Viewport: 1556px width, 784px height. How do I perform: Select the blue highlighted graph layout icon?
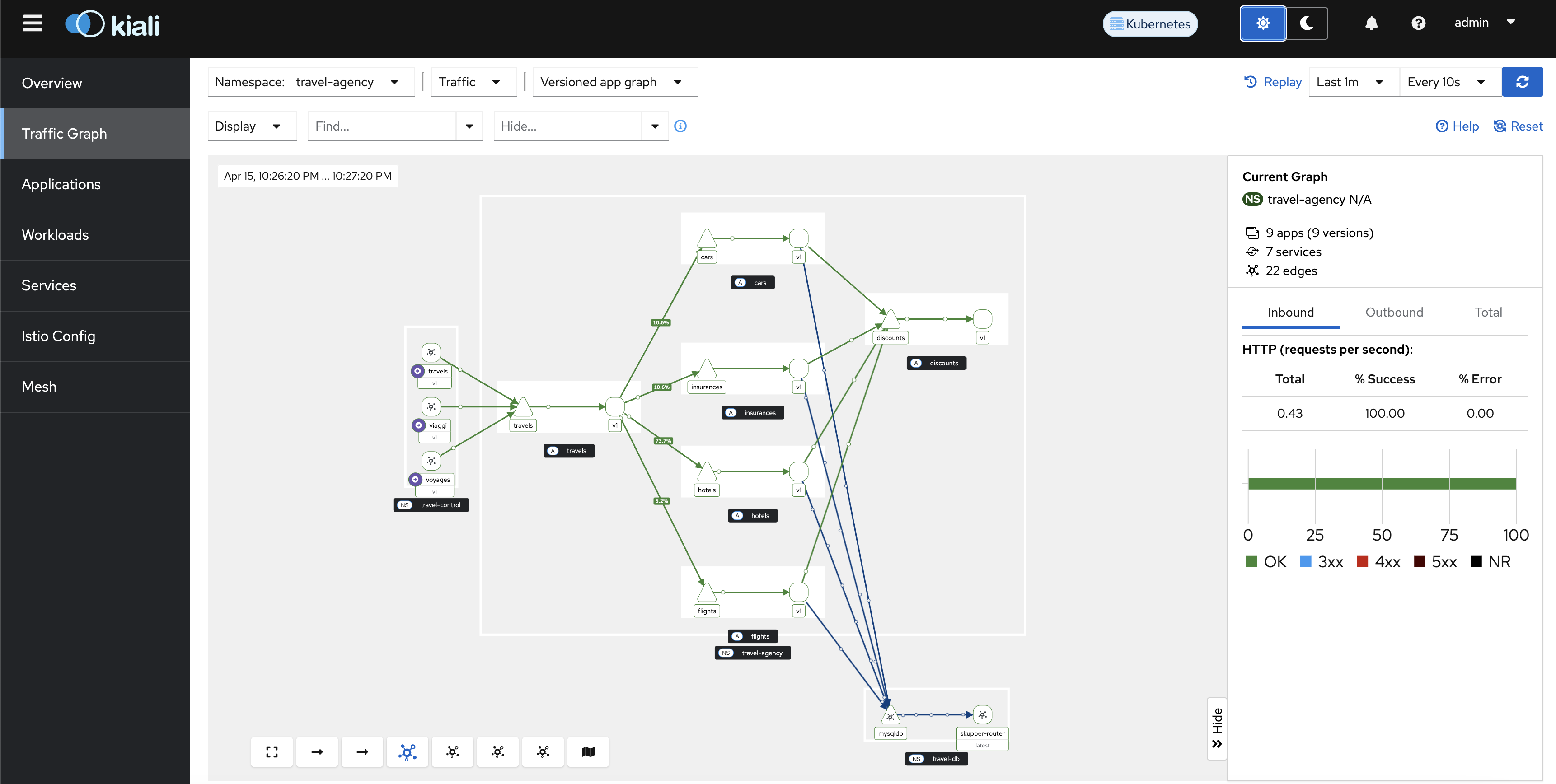408,751
